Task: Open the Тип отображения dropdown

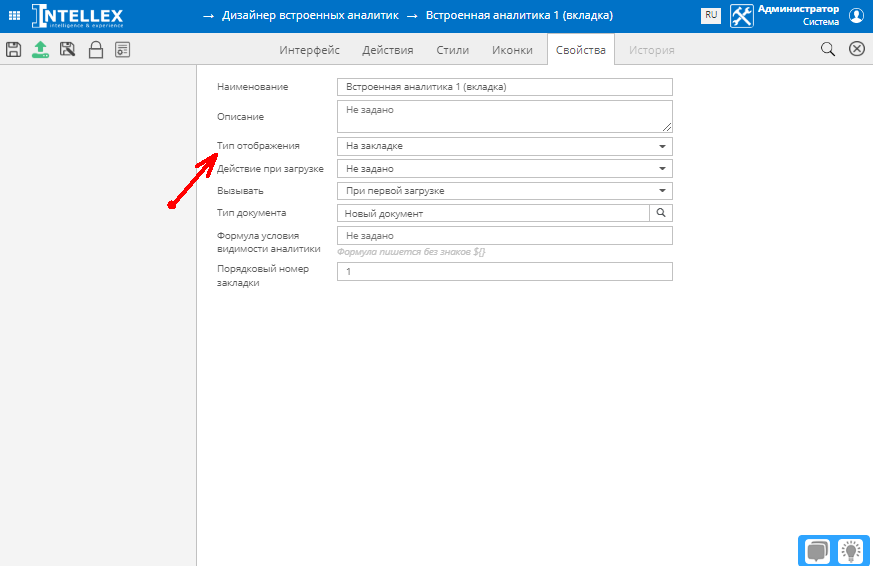Action: [504, 146]
